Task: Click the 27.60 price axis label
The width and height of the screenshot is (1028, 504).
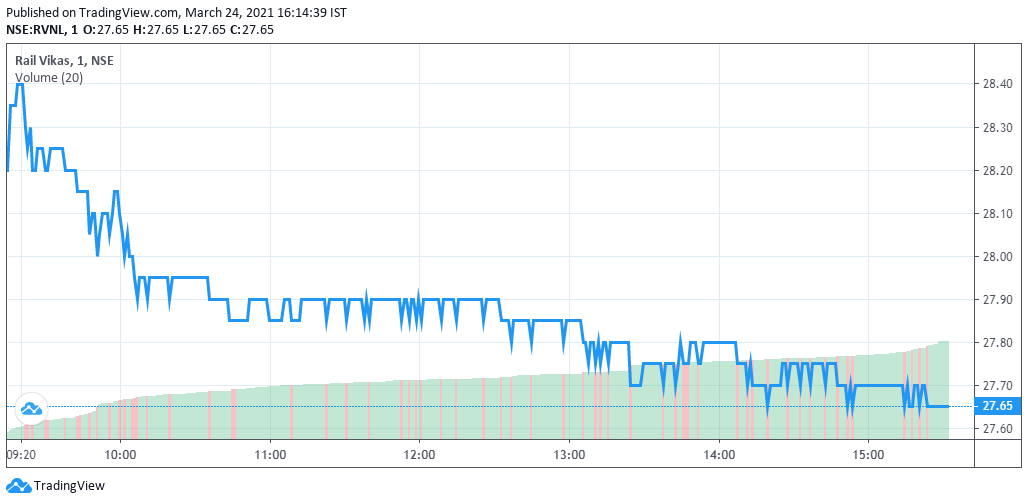Action: tap(998, 429)
